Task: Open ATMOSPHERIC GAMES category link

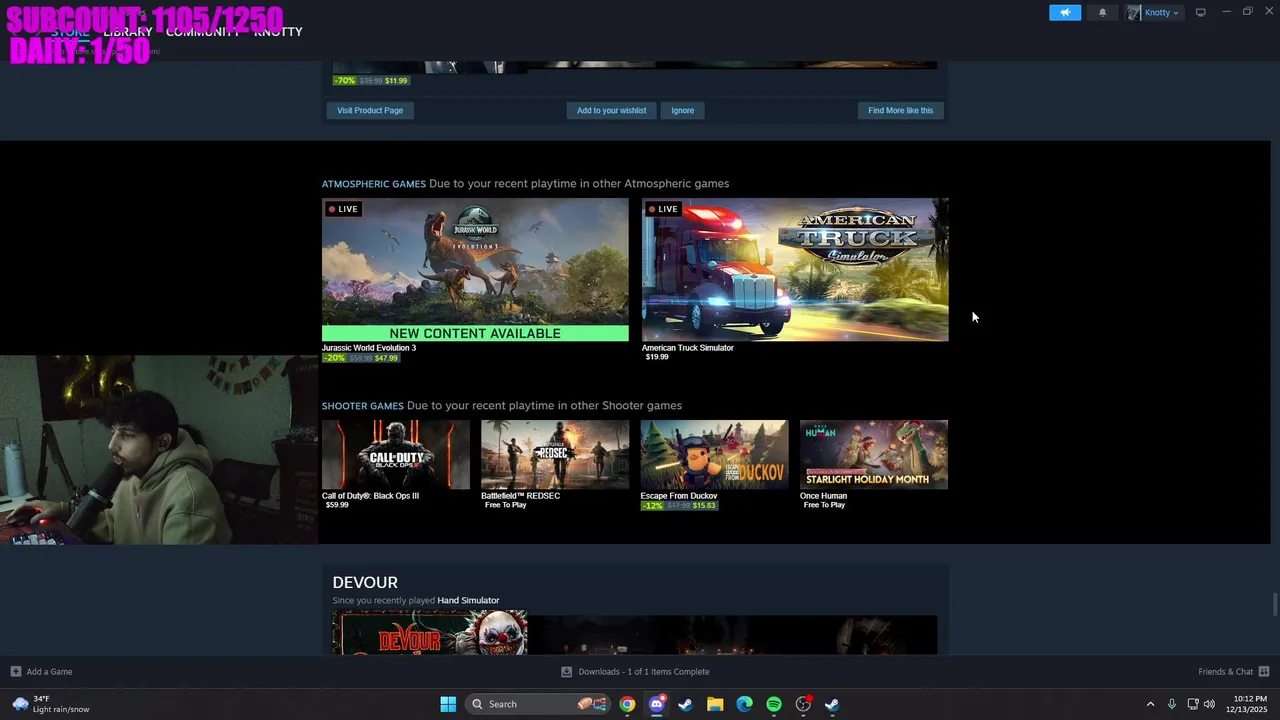Action: coord(374,184)
